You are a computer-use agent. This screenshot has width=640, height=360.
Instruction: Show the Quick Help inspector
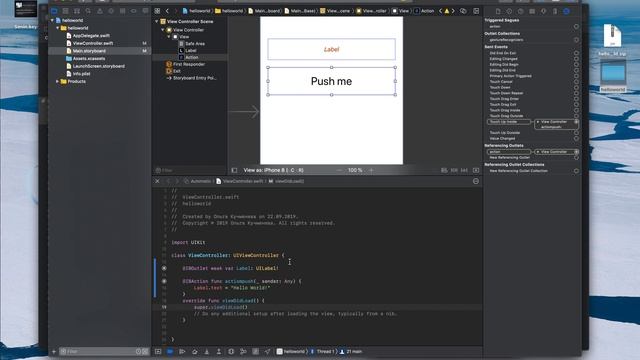(521, 11)
